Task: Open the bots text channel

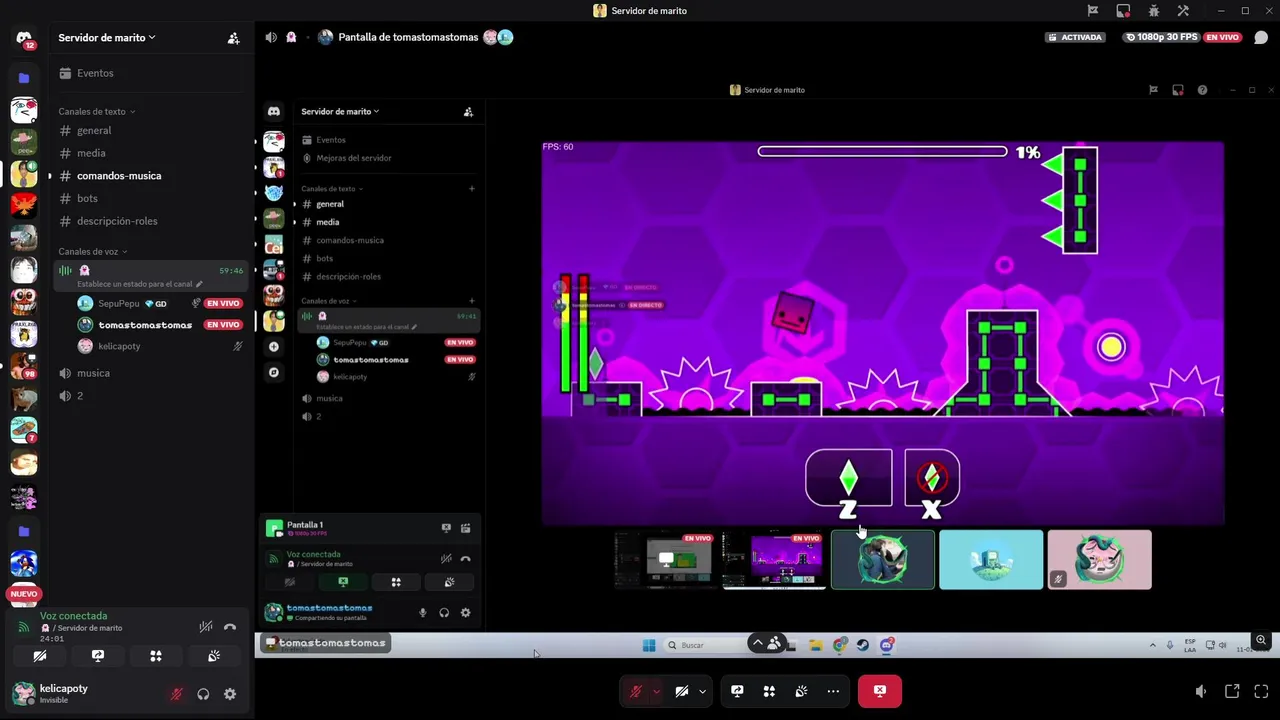Action: [x=150, y=198]
